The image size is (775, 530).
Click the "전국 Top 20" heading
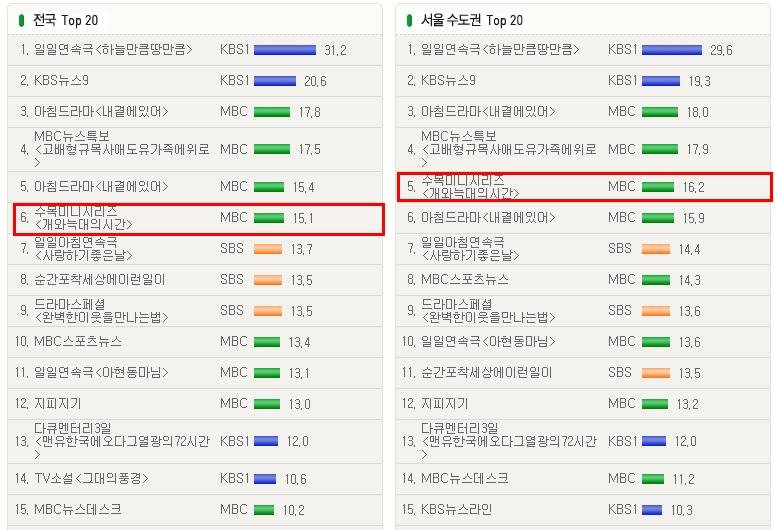point(65,20)
